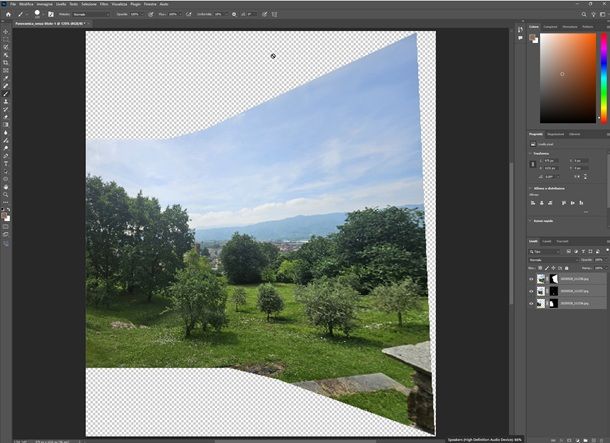Click foreground color swatch in toolbar
Screen dimensions: 610x443
(x=4, y=215)
